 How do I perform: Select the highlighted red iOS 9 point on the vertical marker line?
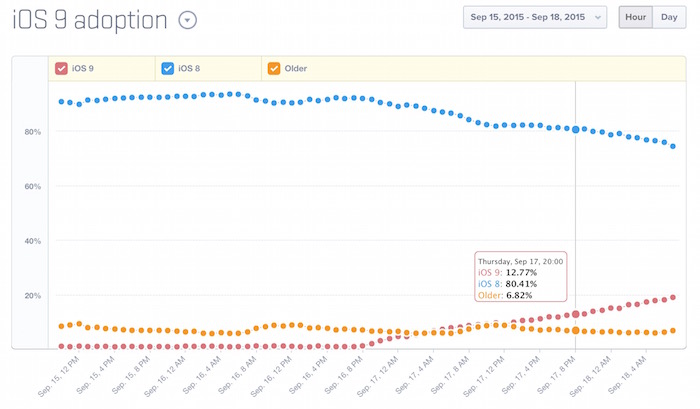575,315
